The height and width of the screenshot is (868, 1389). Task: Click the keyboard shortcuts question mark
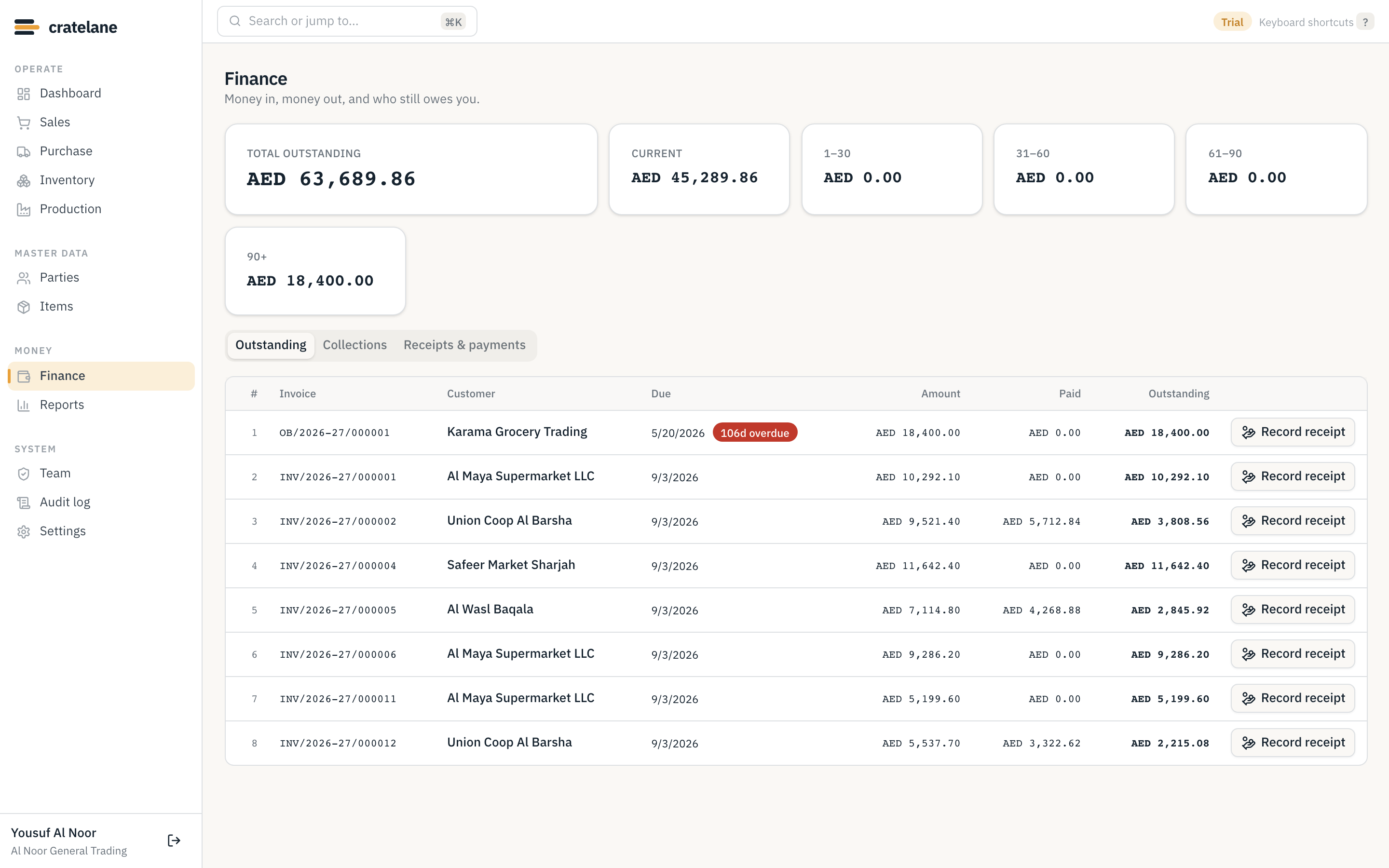[x=1365, y=22]
